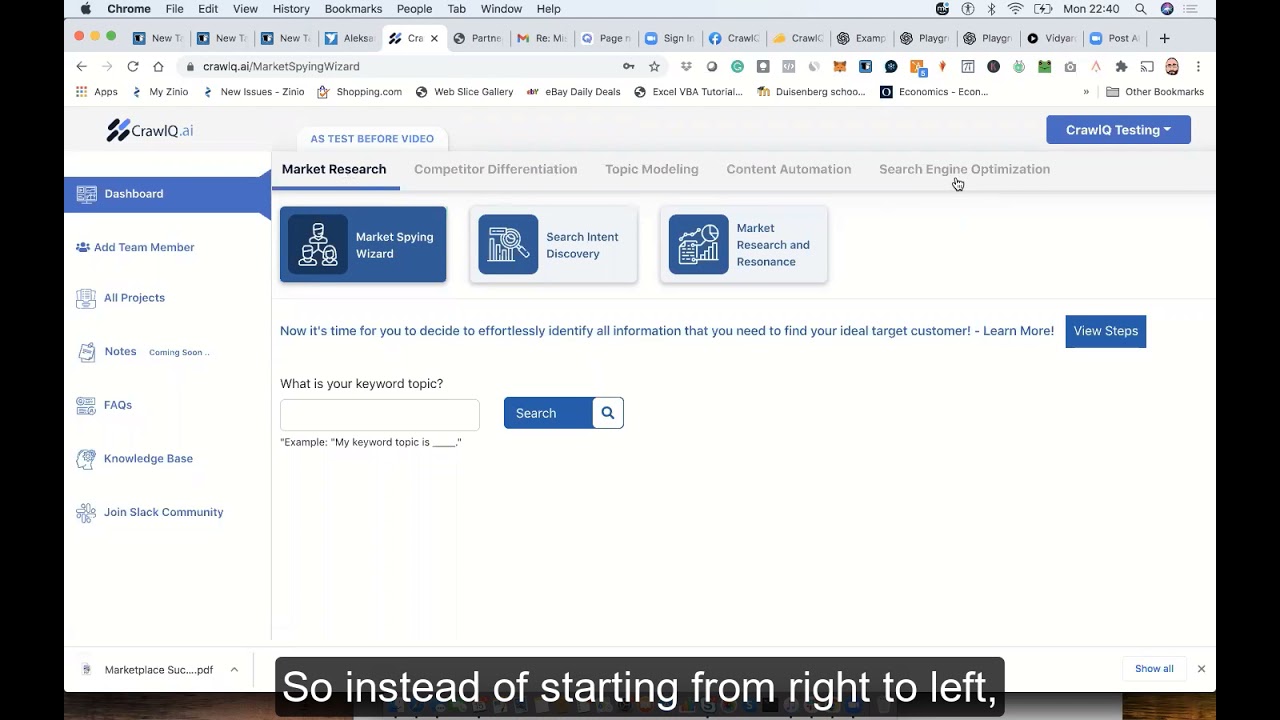
Task: Click the magnifier icon beside Search
Action: [607, 413]
